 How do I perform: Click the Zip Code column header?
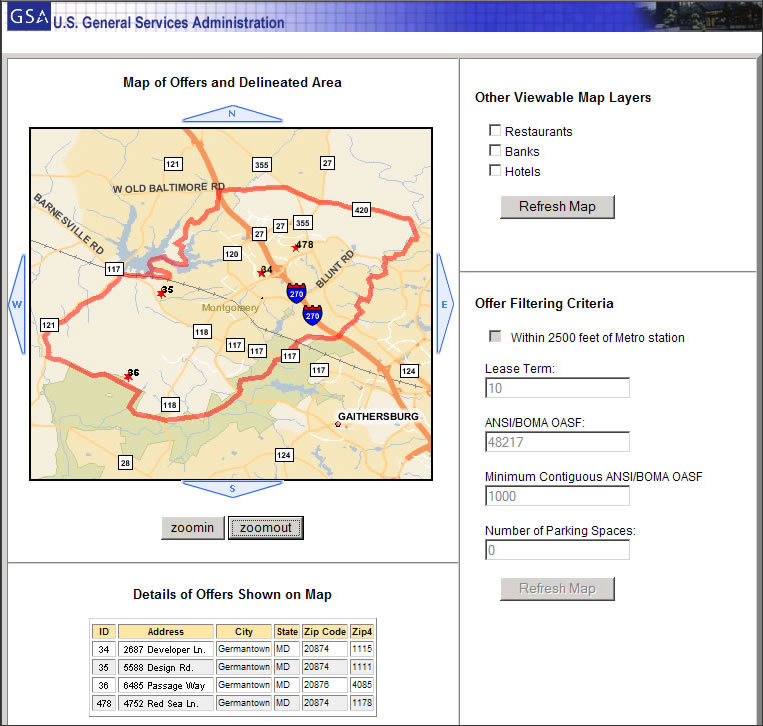325,632
